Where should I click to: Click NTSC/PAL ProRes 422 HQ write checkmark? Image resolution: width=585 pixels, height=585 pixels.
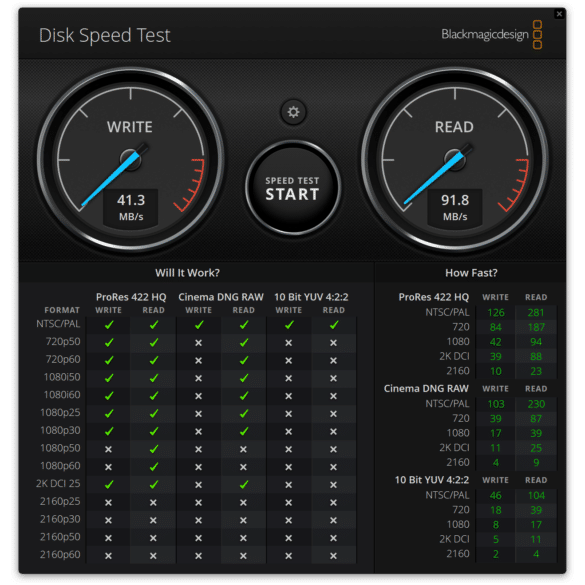pos(109,325)
